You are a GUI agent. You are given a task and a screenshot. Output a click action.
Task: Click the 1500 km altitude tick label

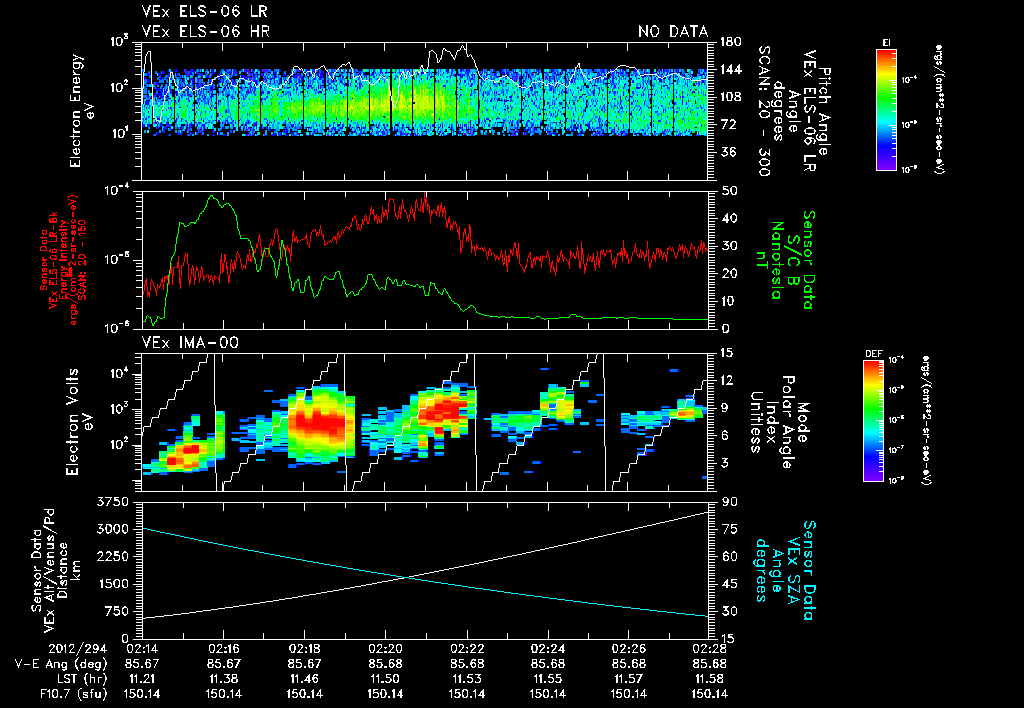click(112, 583)
